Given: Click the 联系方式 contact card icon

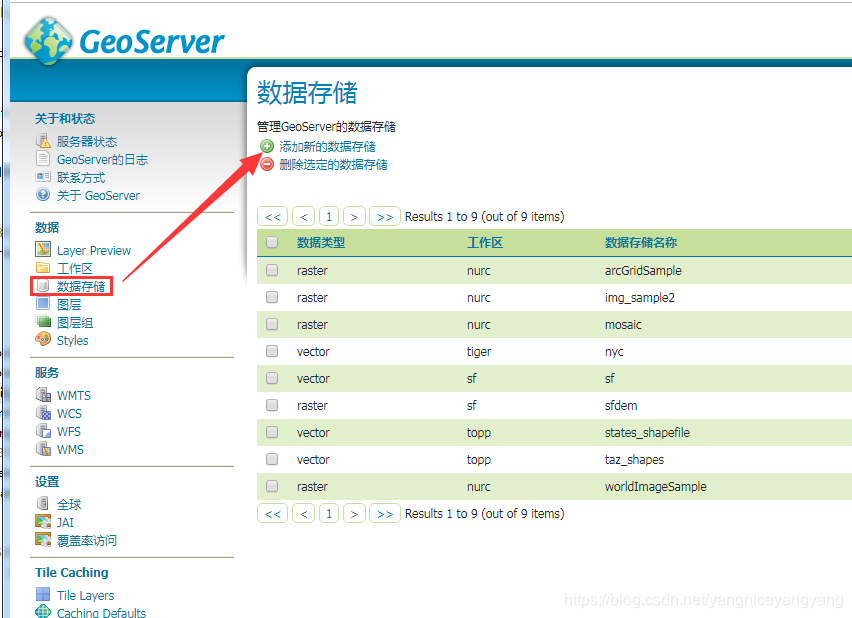Looking at the screenshot, I should click(x=43, y=177).
